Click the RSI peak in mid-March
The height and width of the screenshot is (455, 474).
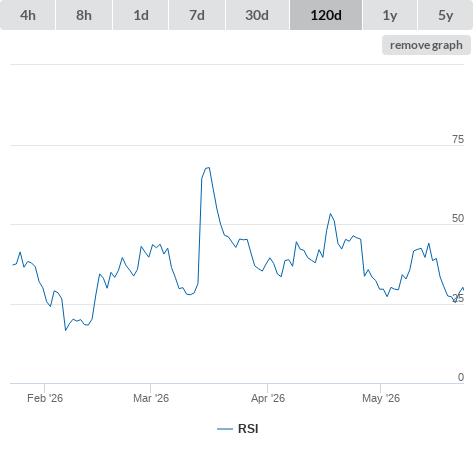(x=208, y=168)
